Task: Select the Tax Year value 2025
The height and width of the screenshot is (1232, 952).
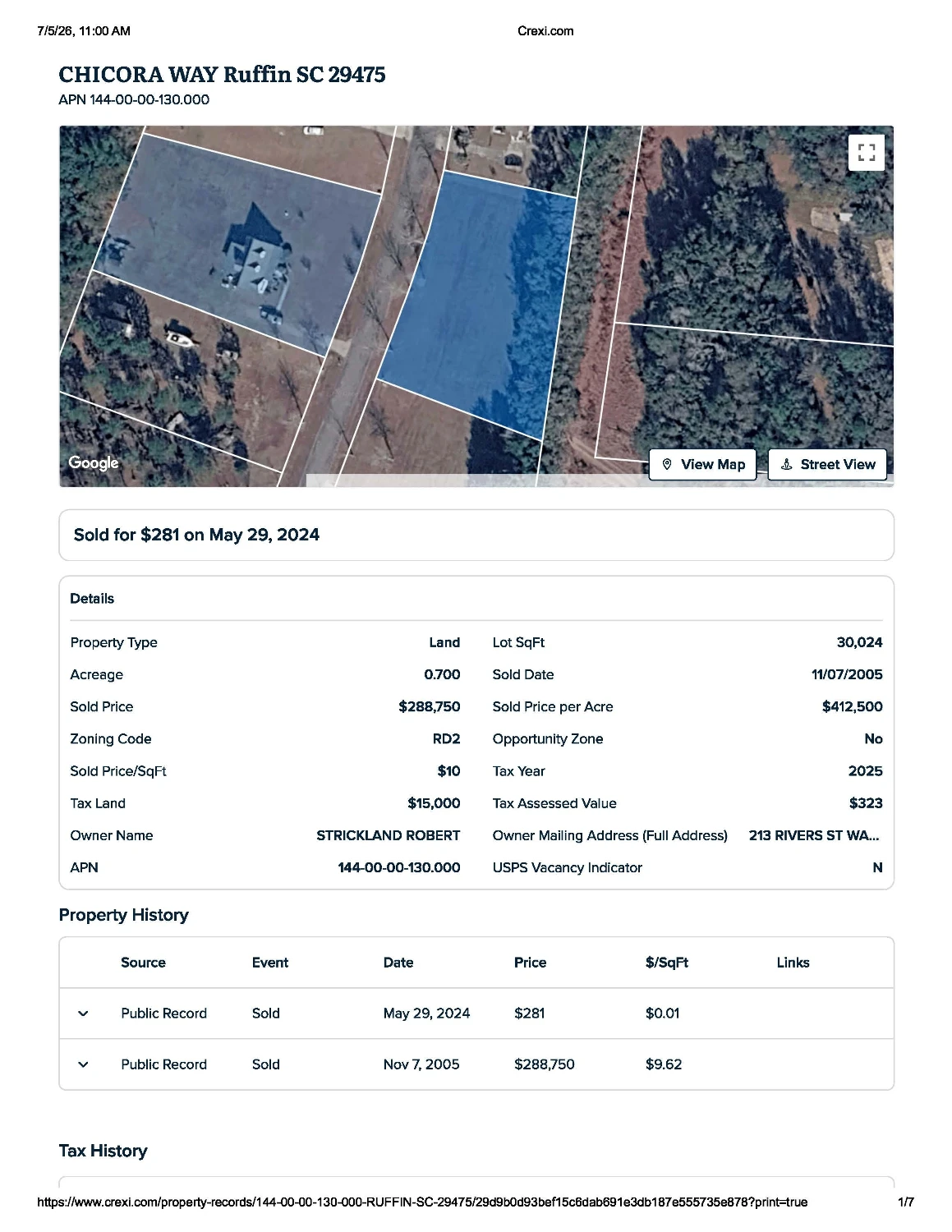Action: (865, 771)
